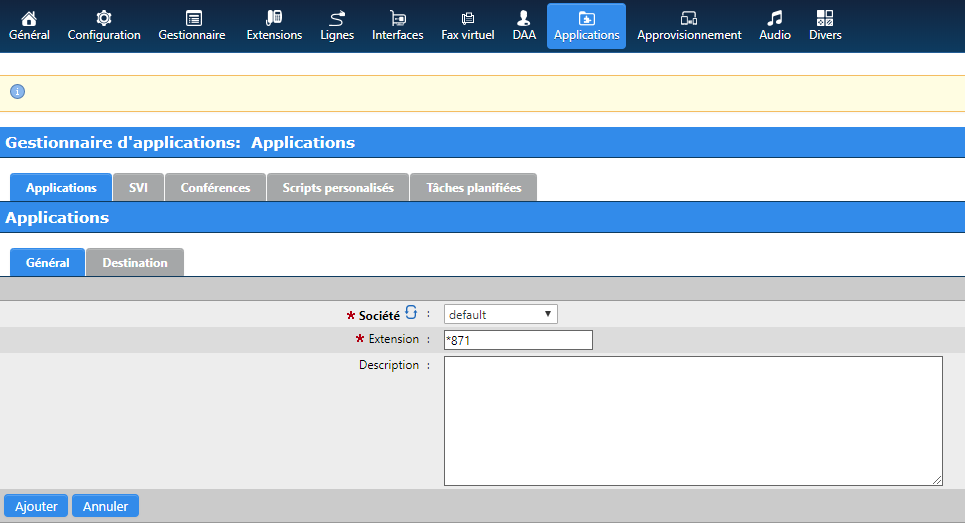The height and width of the screenshot is (524, 965).
Task: Open the Configuration gear icon
Action: click(x=104, y=18)
